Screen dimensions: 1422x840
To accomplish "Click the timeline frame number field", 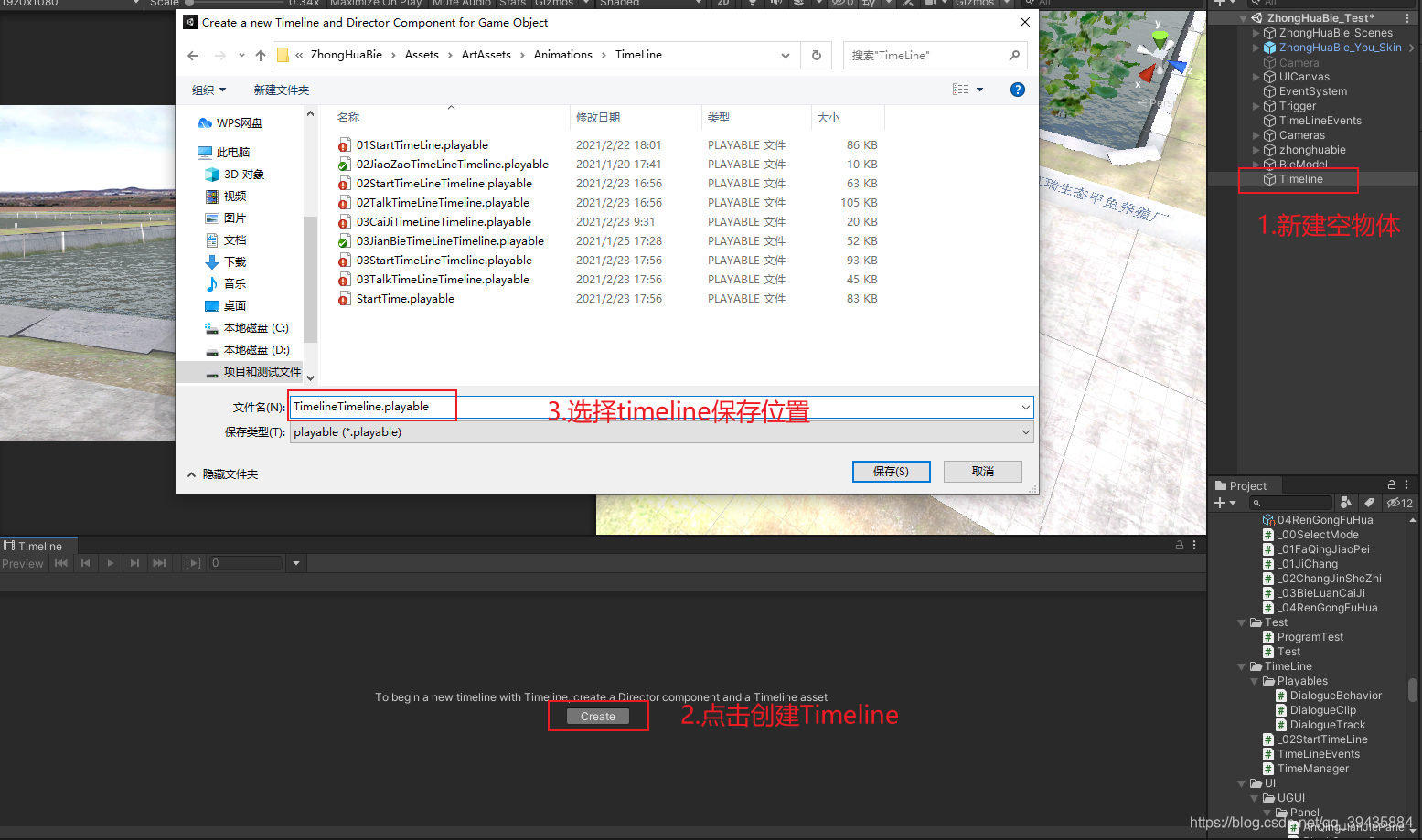I will click(x=246, y=564).
